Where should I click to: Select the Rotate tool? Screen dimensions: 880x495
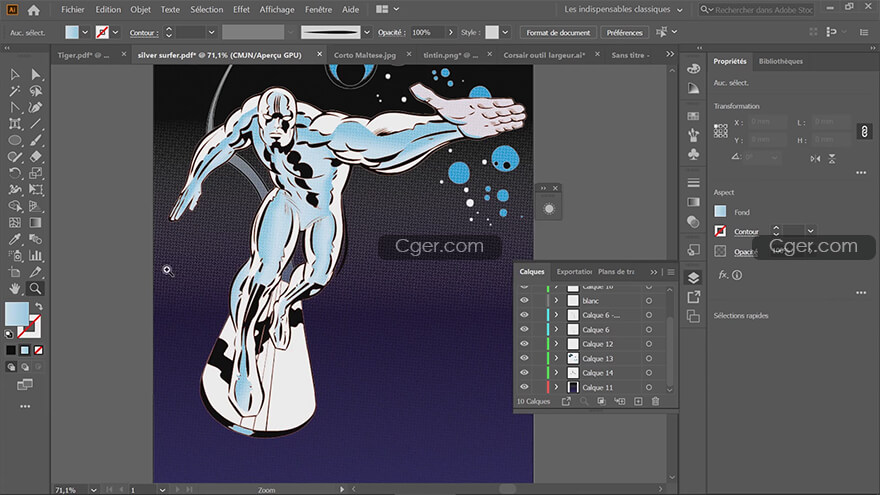15,173
